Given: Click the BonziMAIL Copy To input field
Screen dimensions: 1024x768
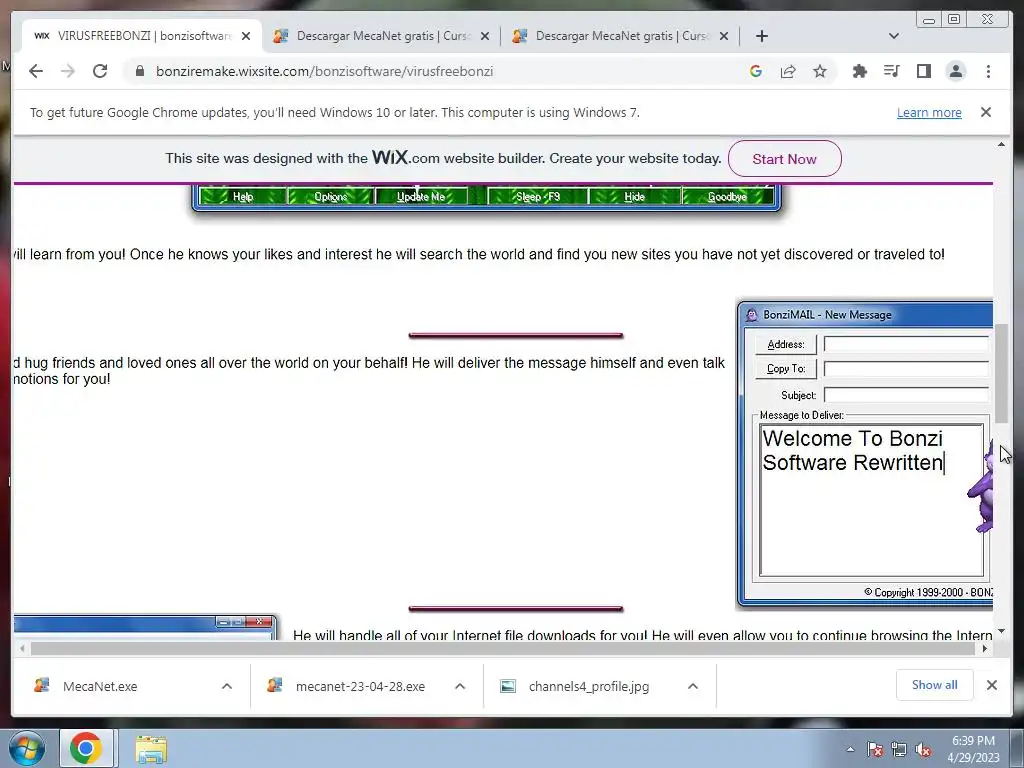Looking at the screenshot, I should click(906, 369).
